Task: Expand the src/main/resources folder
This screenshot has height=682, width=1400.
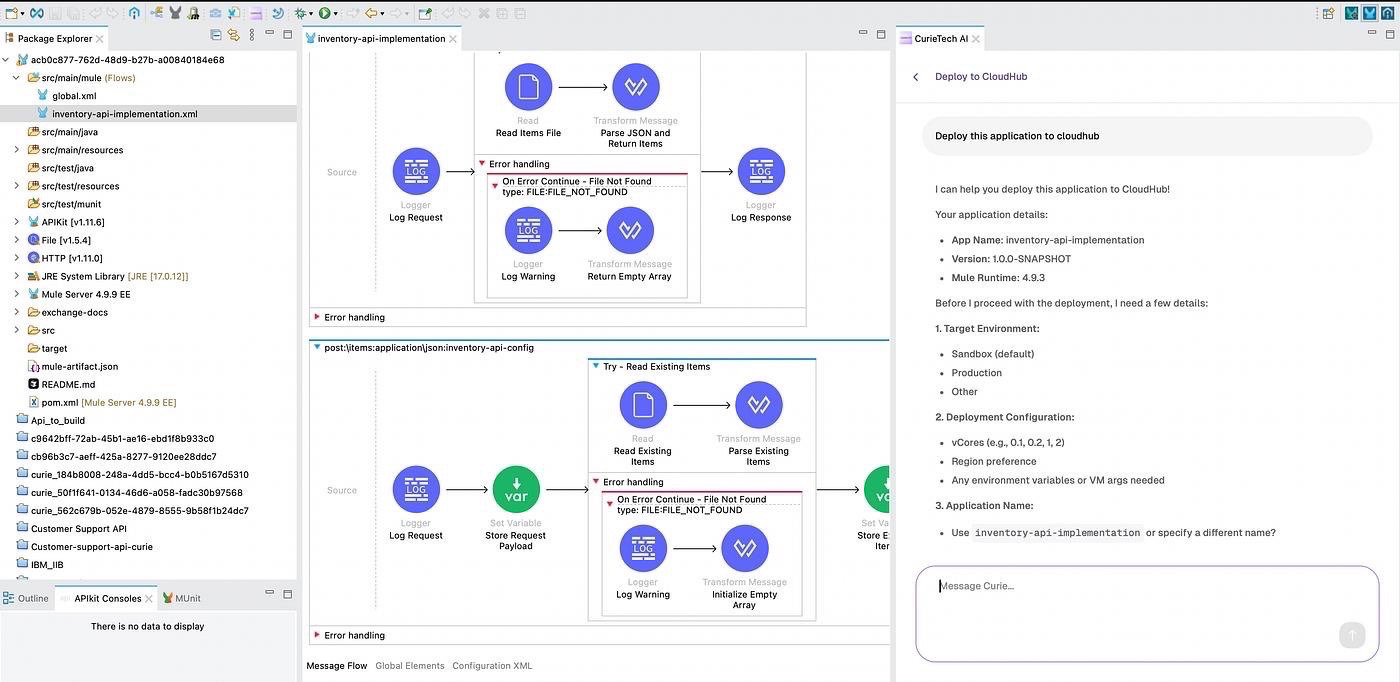Action: click(16, 150)
